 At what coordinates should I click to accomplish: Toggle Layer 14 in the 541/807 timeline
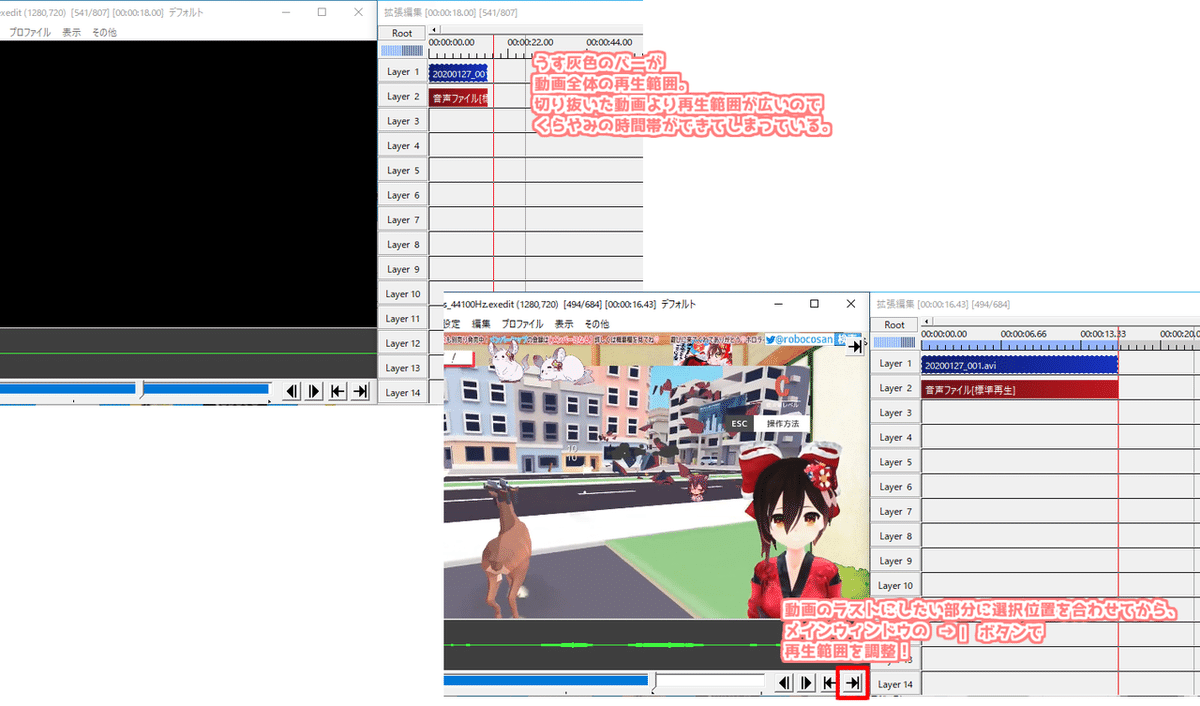point(402,393)
